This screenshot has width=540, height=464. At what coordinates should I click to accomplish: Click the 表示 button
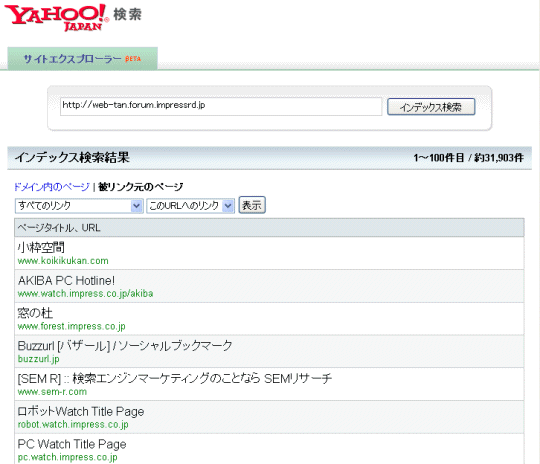click(252, 205)
